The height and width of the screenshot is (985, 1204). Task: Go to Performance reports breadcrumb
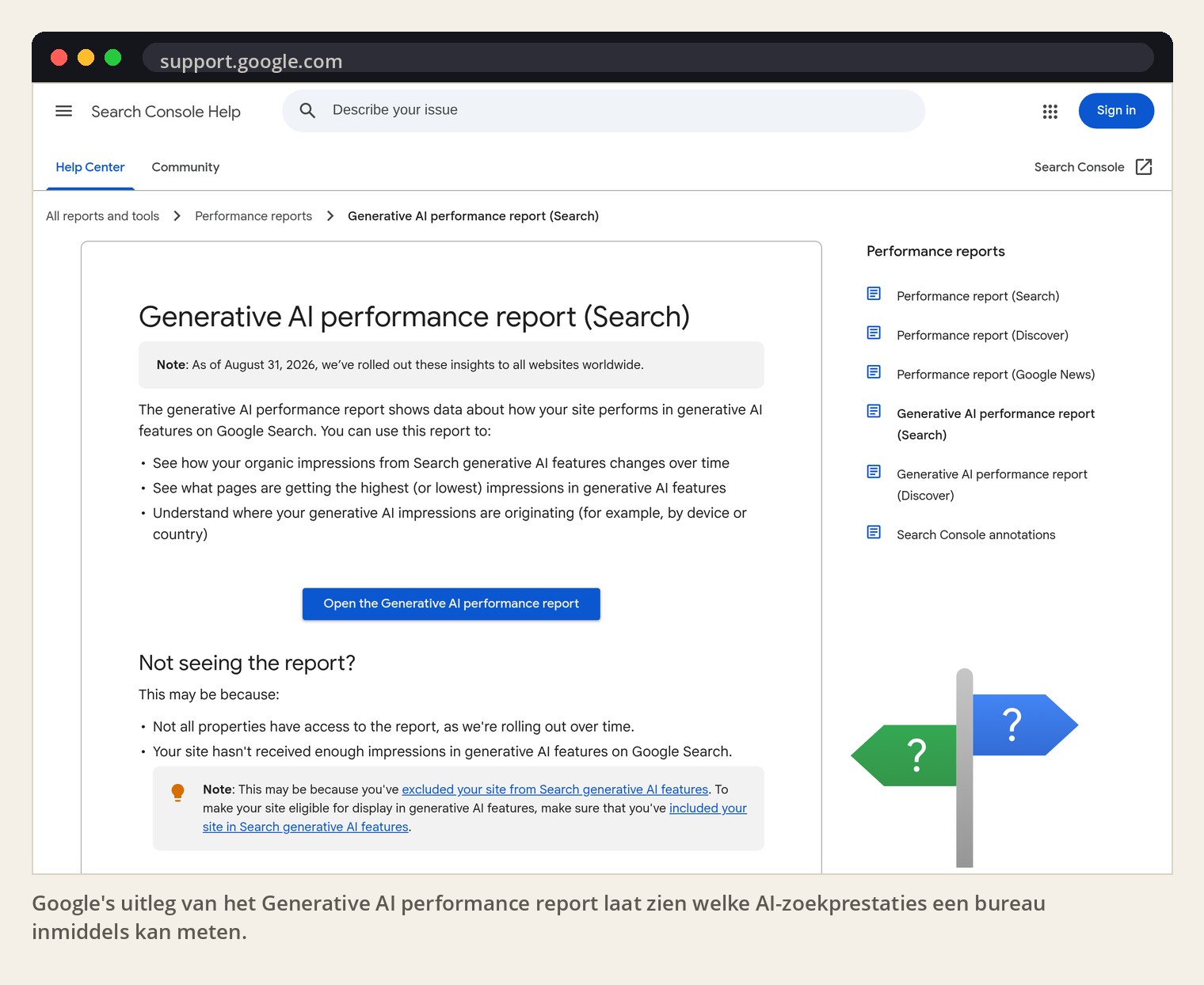coord(253,216)
